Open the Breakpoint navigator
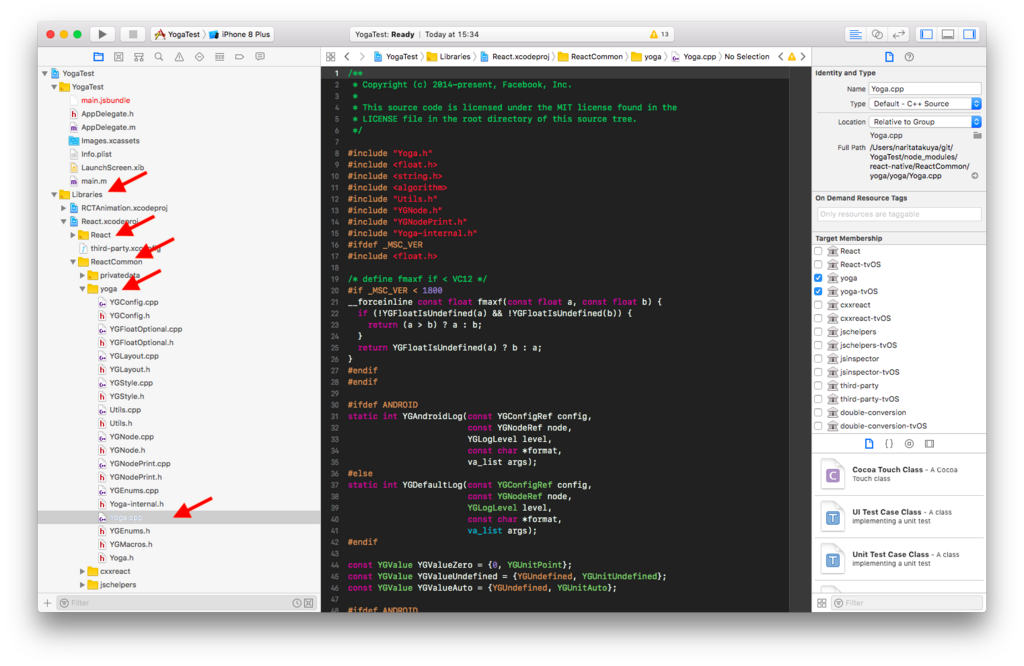 click(x=240, y=57)
